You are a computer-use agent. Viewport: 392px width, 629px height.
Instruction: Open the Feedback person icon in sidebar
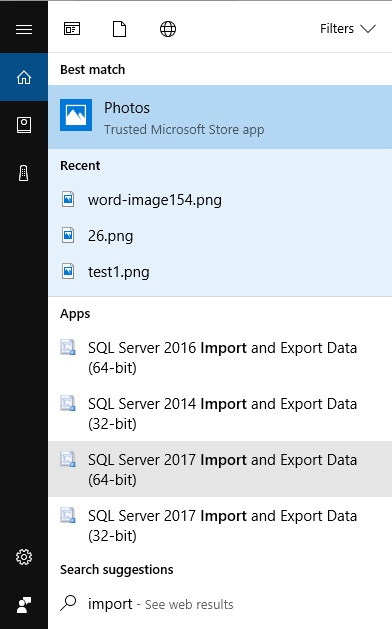click(x=24, y=605)
